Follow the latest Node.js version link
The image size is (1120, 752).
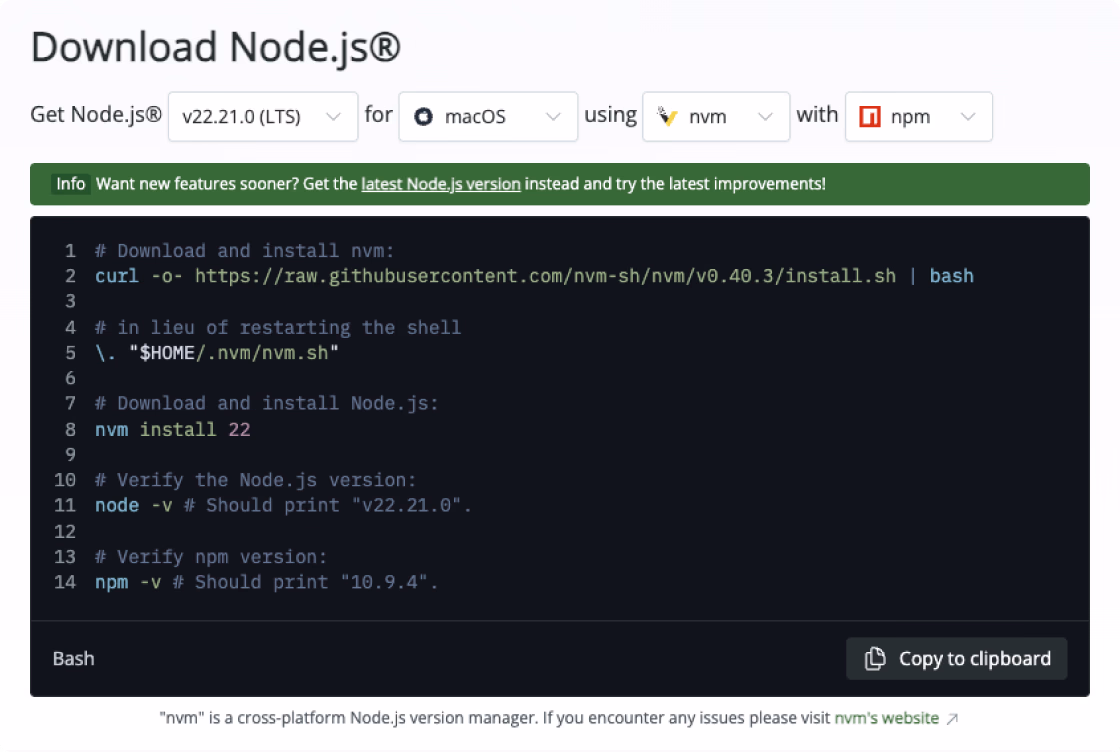441,184
